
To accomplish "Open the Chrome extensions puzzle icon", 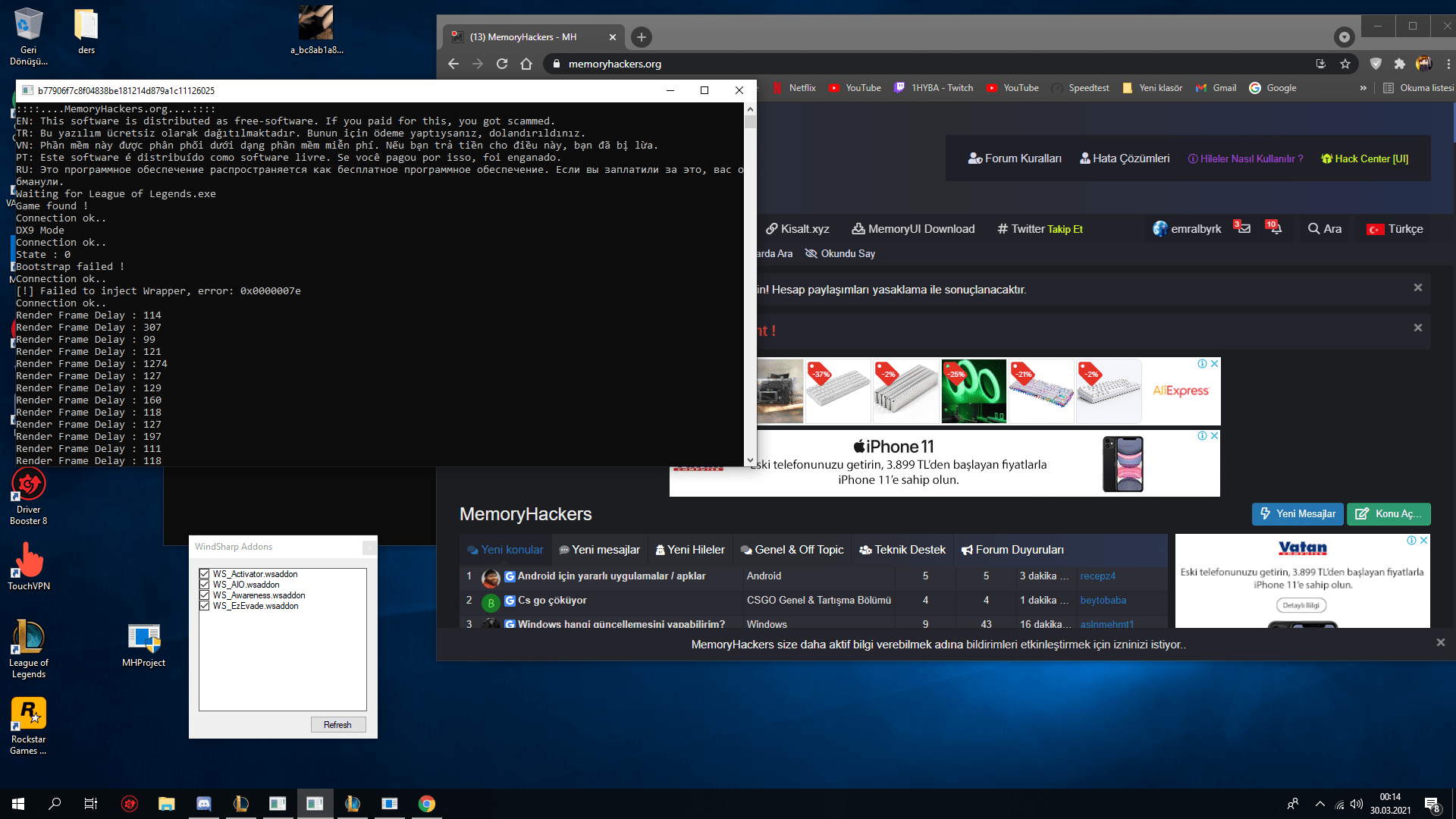I will [x=1400, y=64].
